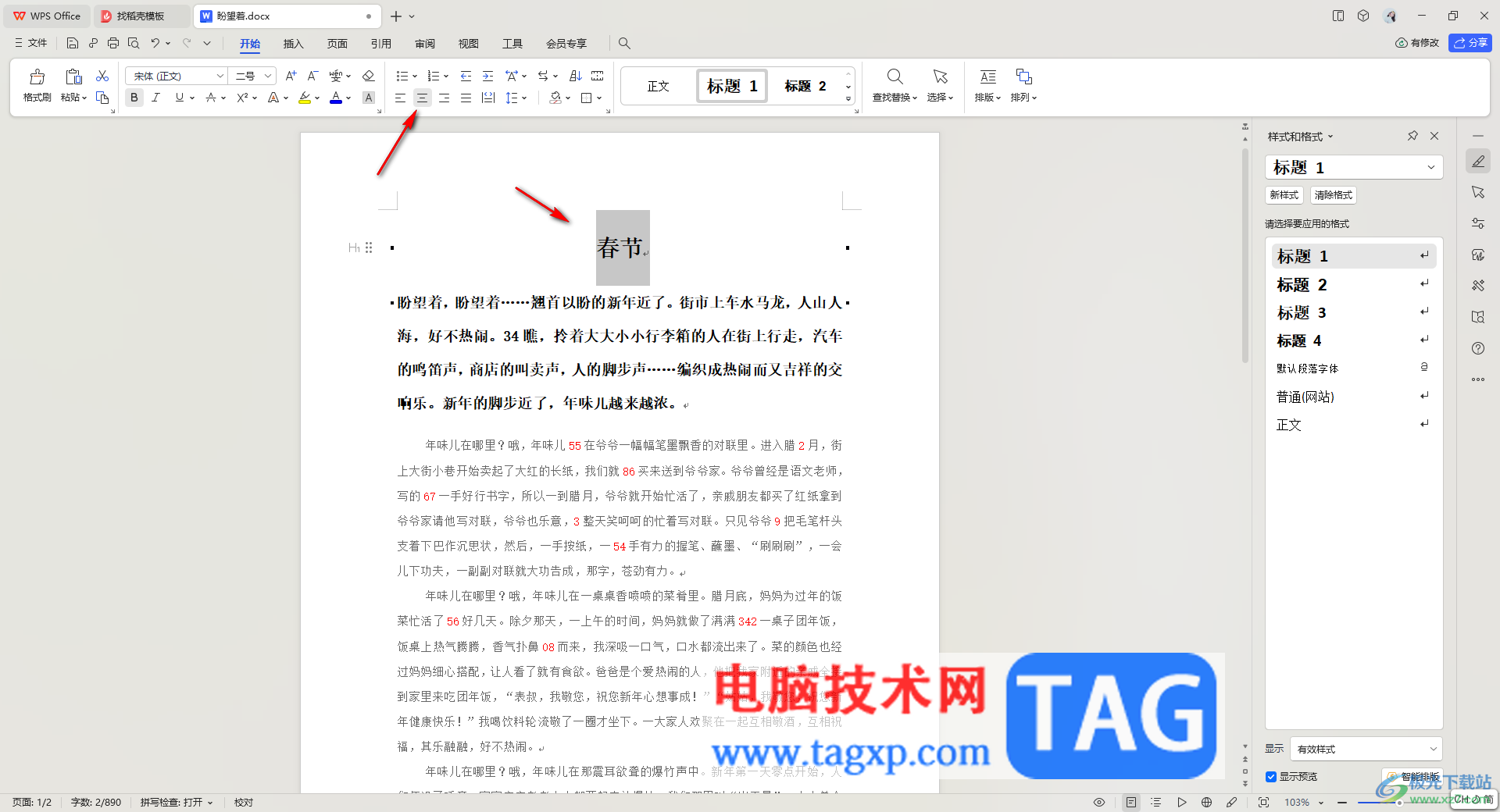
Task: Toggle Italic formatting
Action: (156, 98)
